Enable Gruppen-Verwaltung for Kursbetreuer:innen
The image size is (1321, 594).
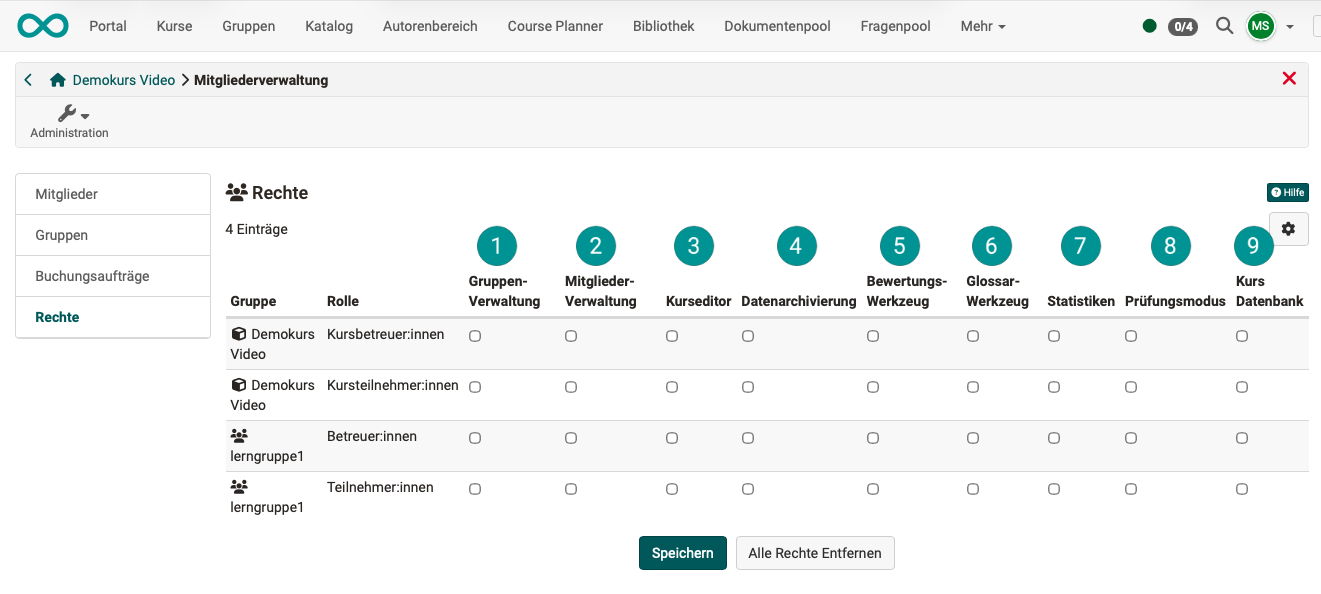(475, 336)
